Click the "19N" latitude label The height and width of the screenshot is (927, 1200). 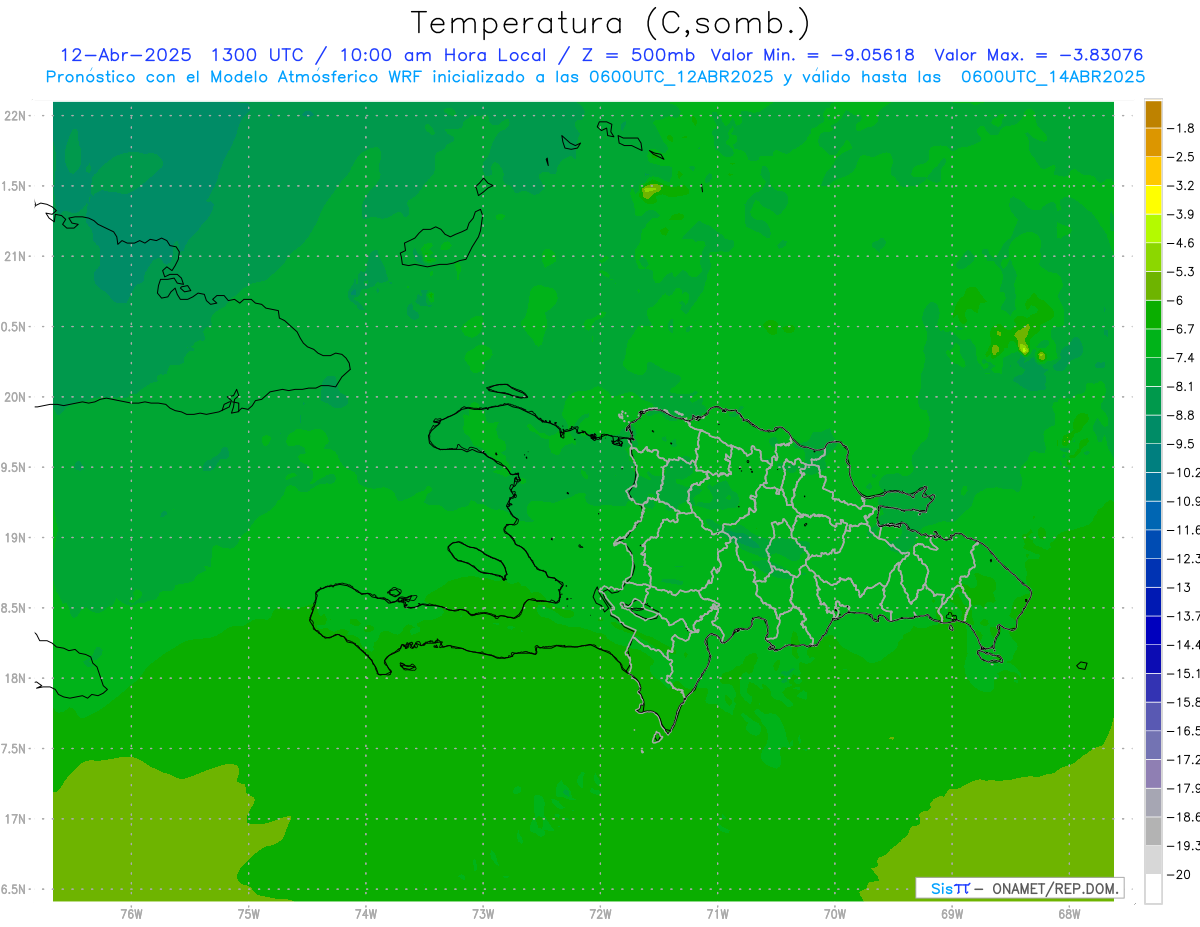[15, 538]
